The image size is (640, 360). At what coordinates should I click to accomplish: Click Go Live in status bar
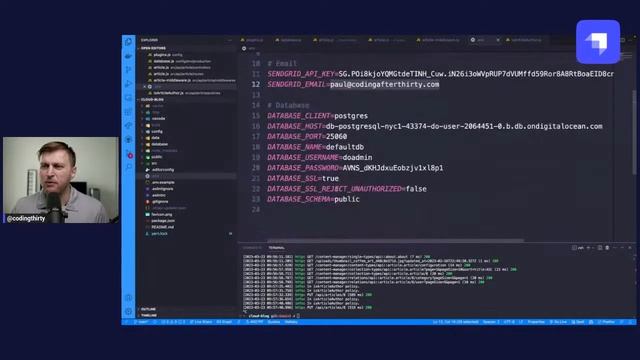click(558, 322)
